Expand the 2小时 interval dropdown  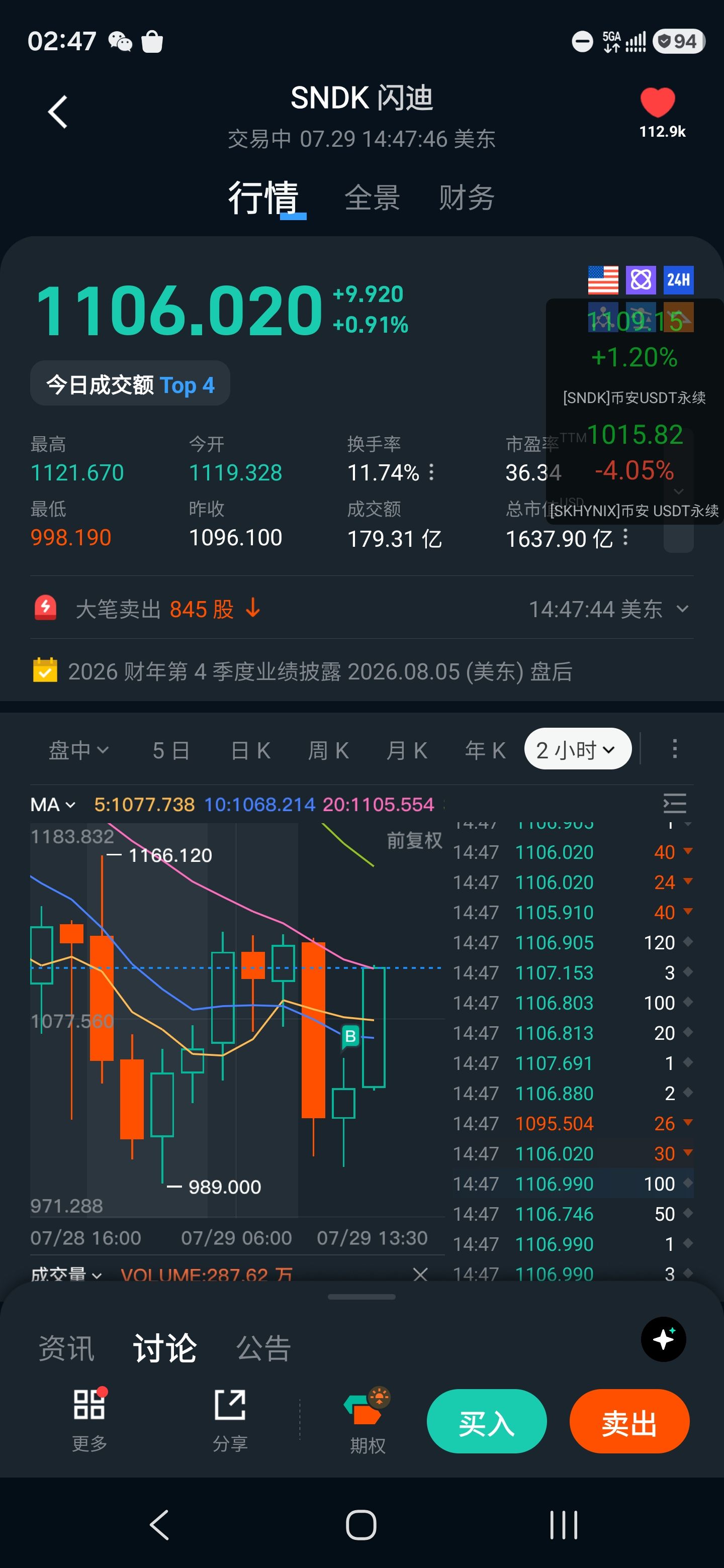[577, 749]
